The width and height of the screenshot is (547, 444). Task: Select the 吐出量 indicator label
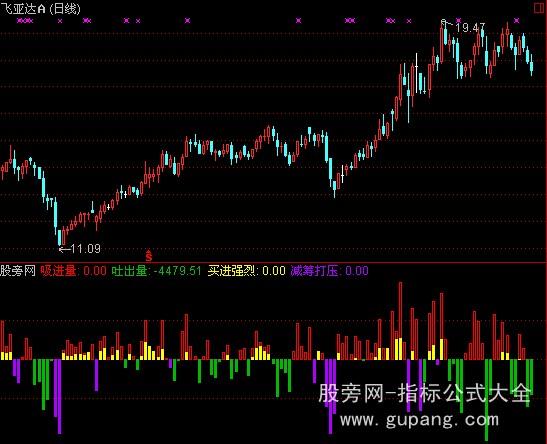(129, 271)
